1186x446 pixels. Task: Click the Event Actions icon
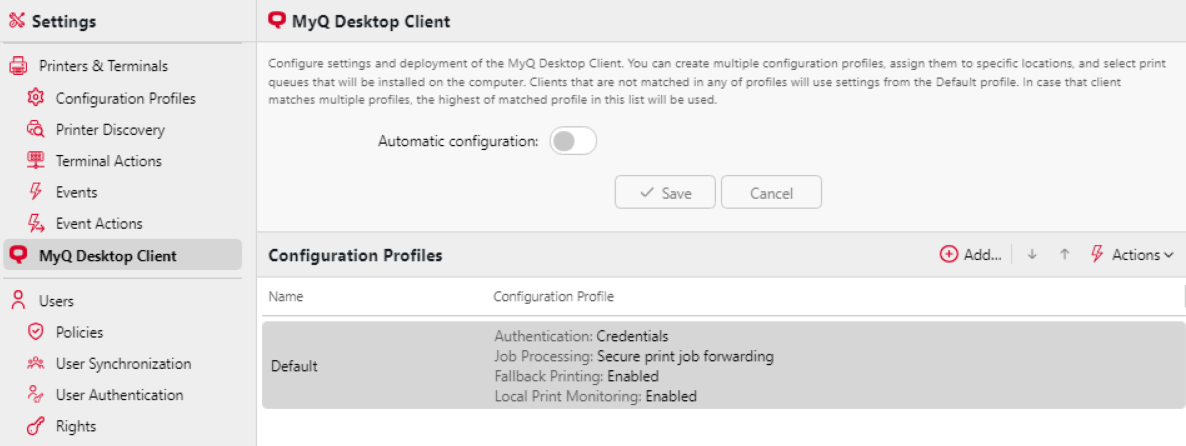click(x=36, y=223)
